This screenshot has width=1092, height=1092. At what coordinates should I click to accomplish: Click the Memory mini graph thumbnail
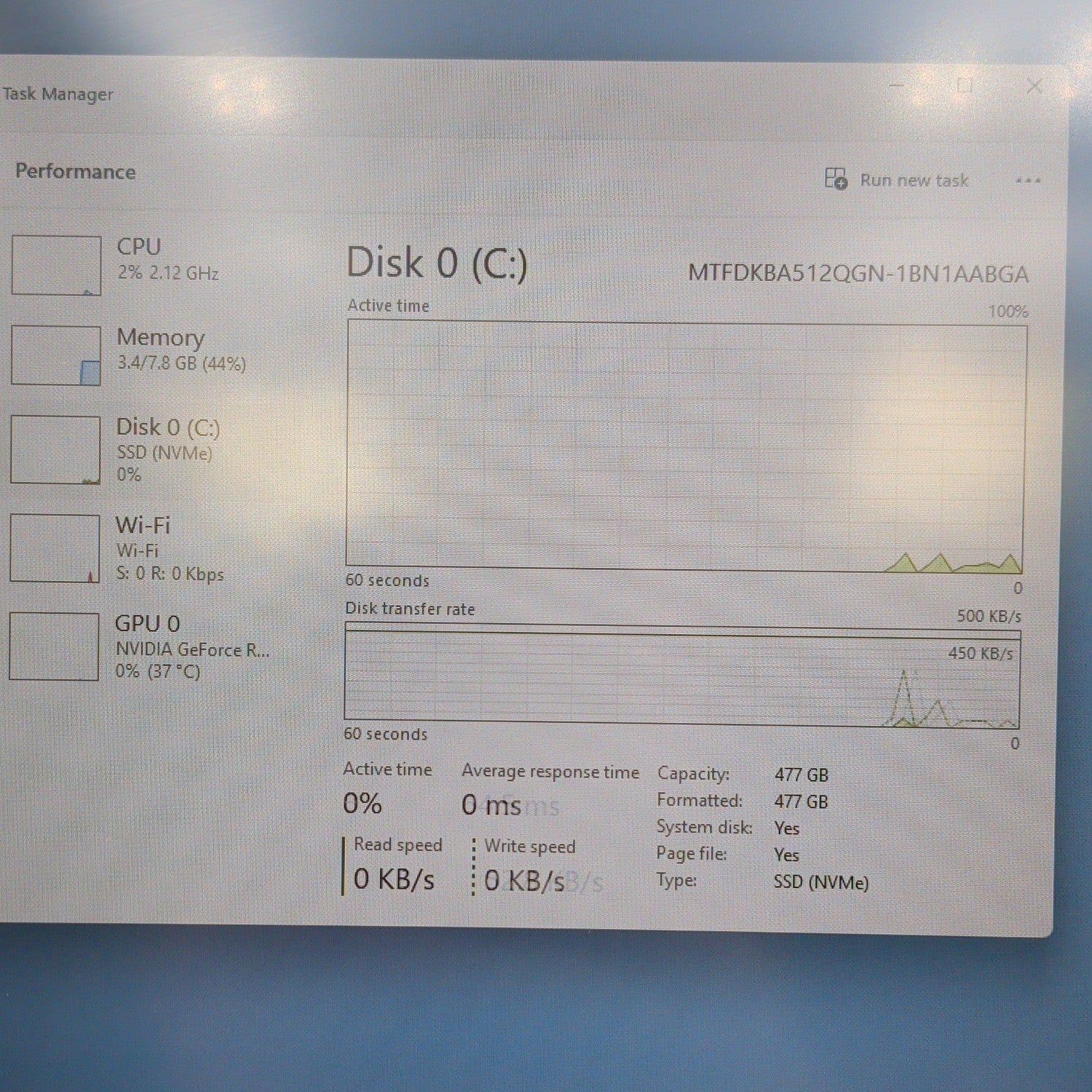click(x=56, y=355)
